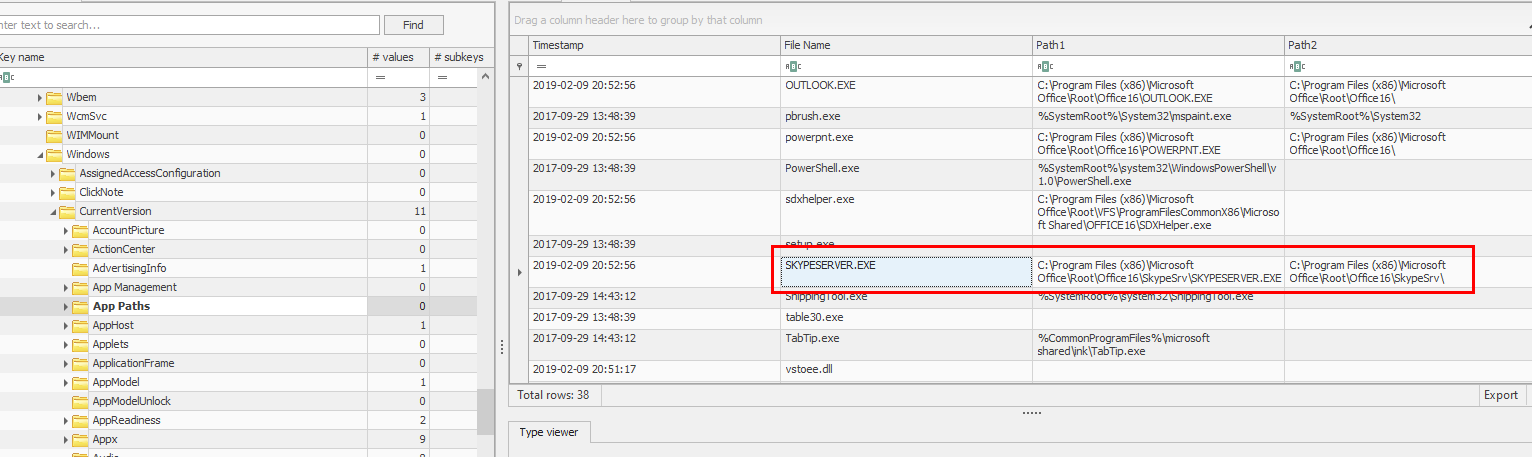Viewport: 1532px width, 457px height.
Task: Select the SKYPESERVER.EXE file name cell
Action: tap(906, 271)
